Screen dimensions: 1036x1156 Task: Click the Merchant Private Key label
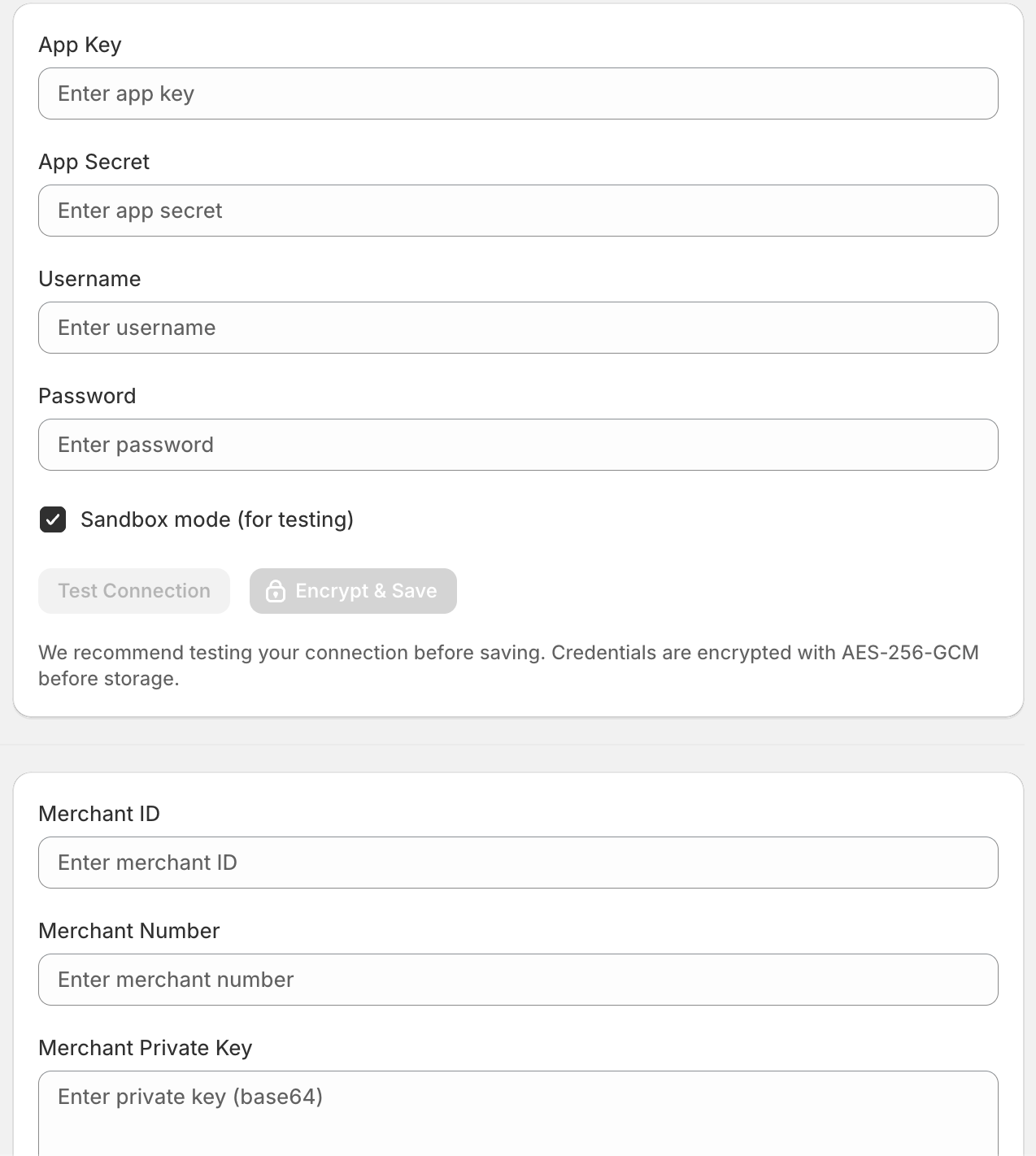pos(146,1048)
